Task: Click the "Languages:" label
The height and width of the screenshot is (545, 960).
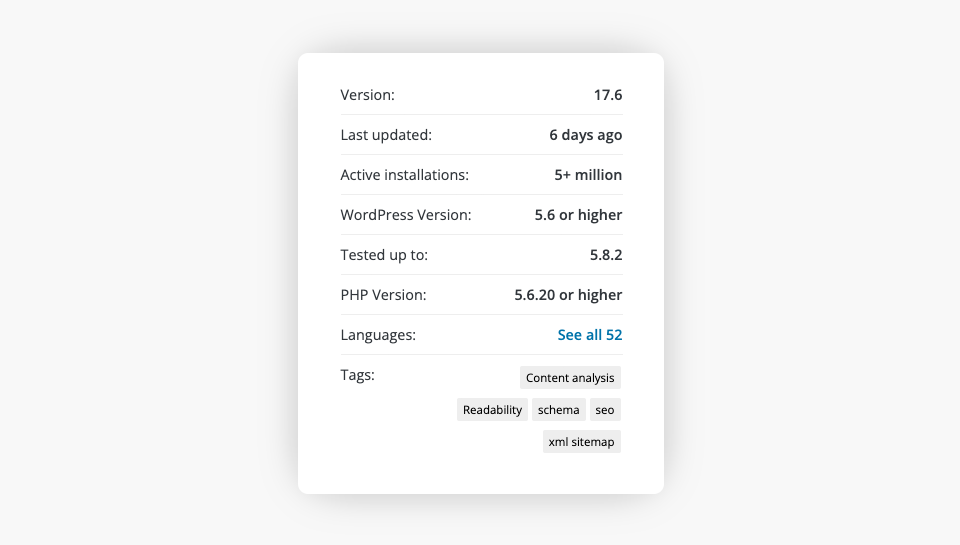Action: pos(378,335)
